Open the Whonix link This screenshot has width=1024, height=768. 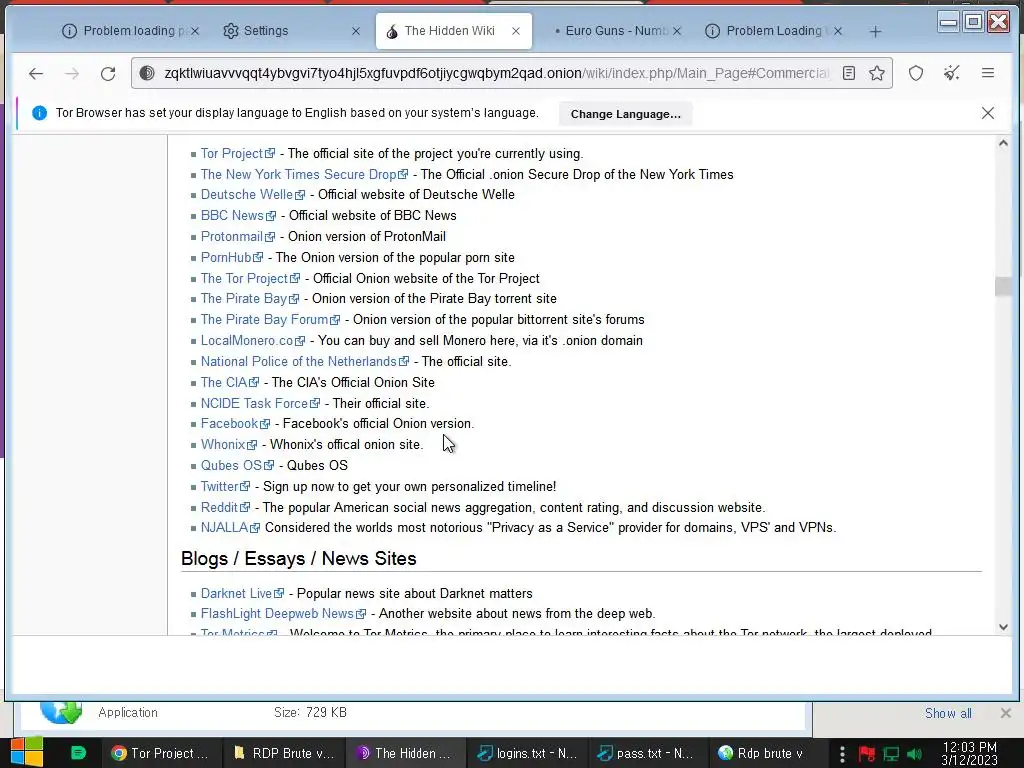(x=229, y=444)
